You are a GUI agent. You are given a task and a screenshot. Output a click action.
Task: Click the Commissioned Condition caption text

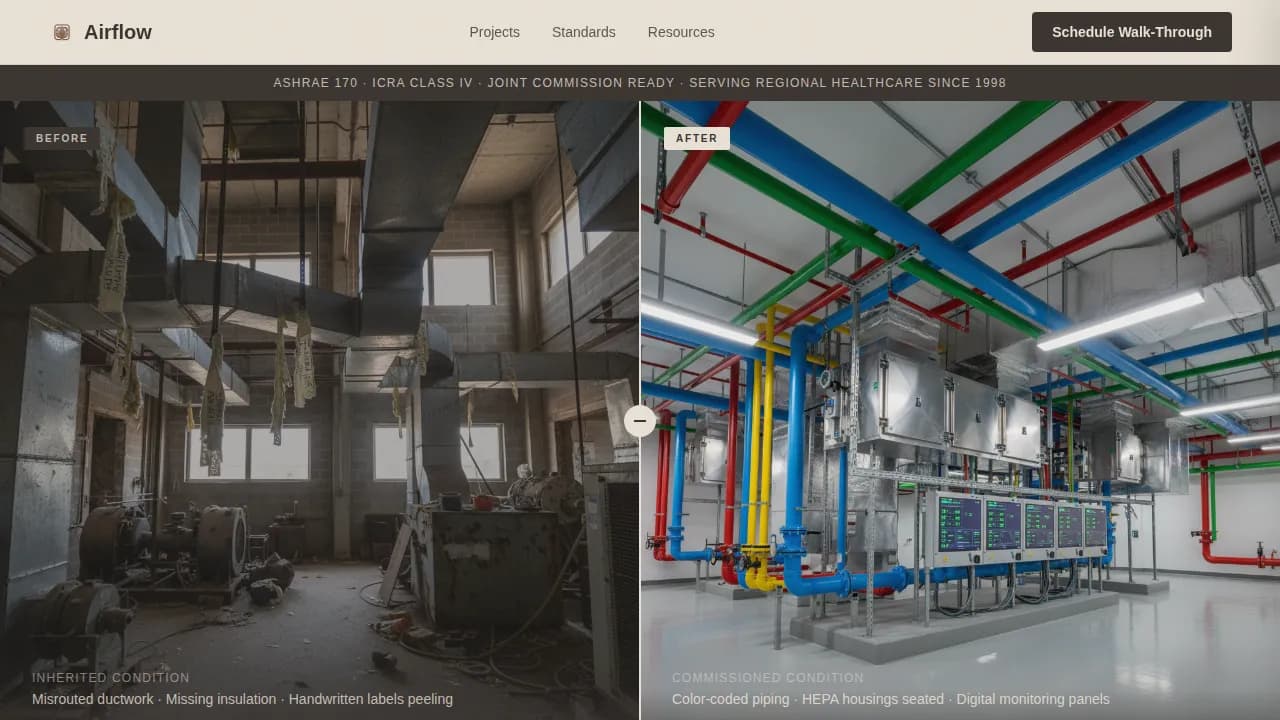point(767,677)
